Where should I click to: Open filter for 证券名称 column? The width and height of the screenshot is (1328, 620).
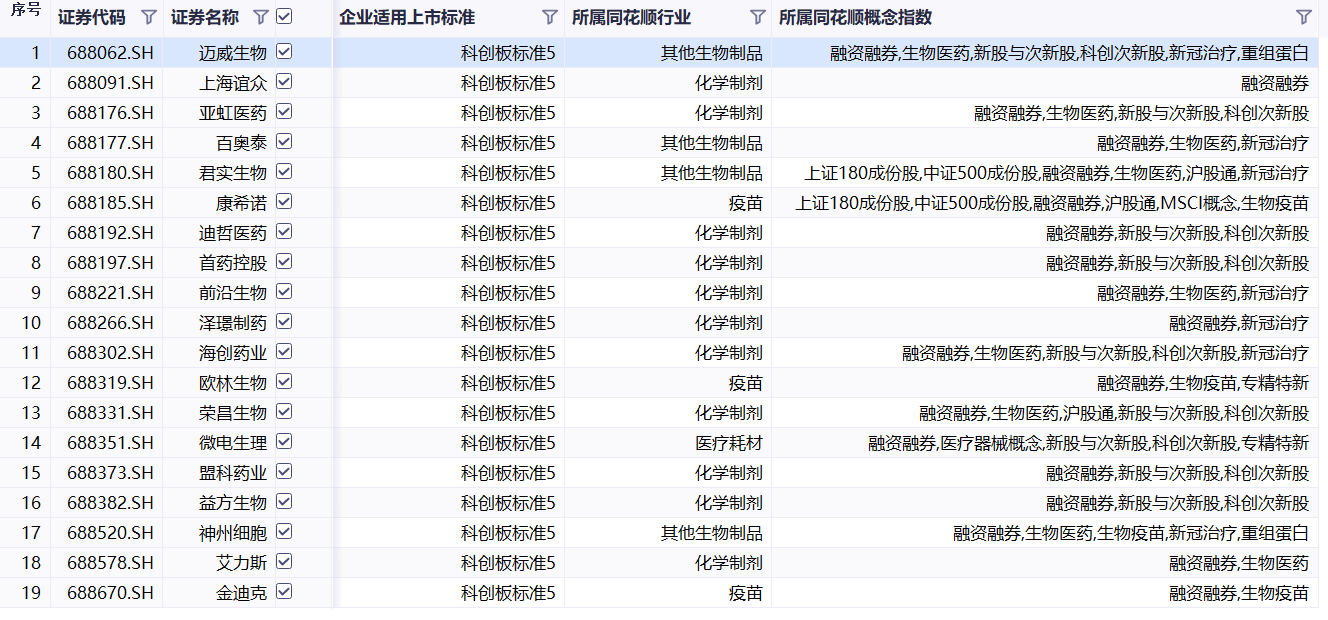coord(261,17)
